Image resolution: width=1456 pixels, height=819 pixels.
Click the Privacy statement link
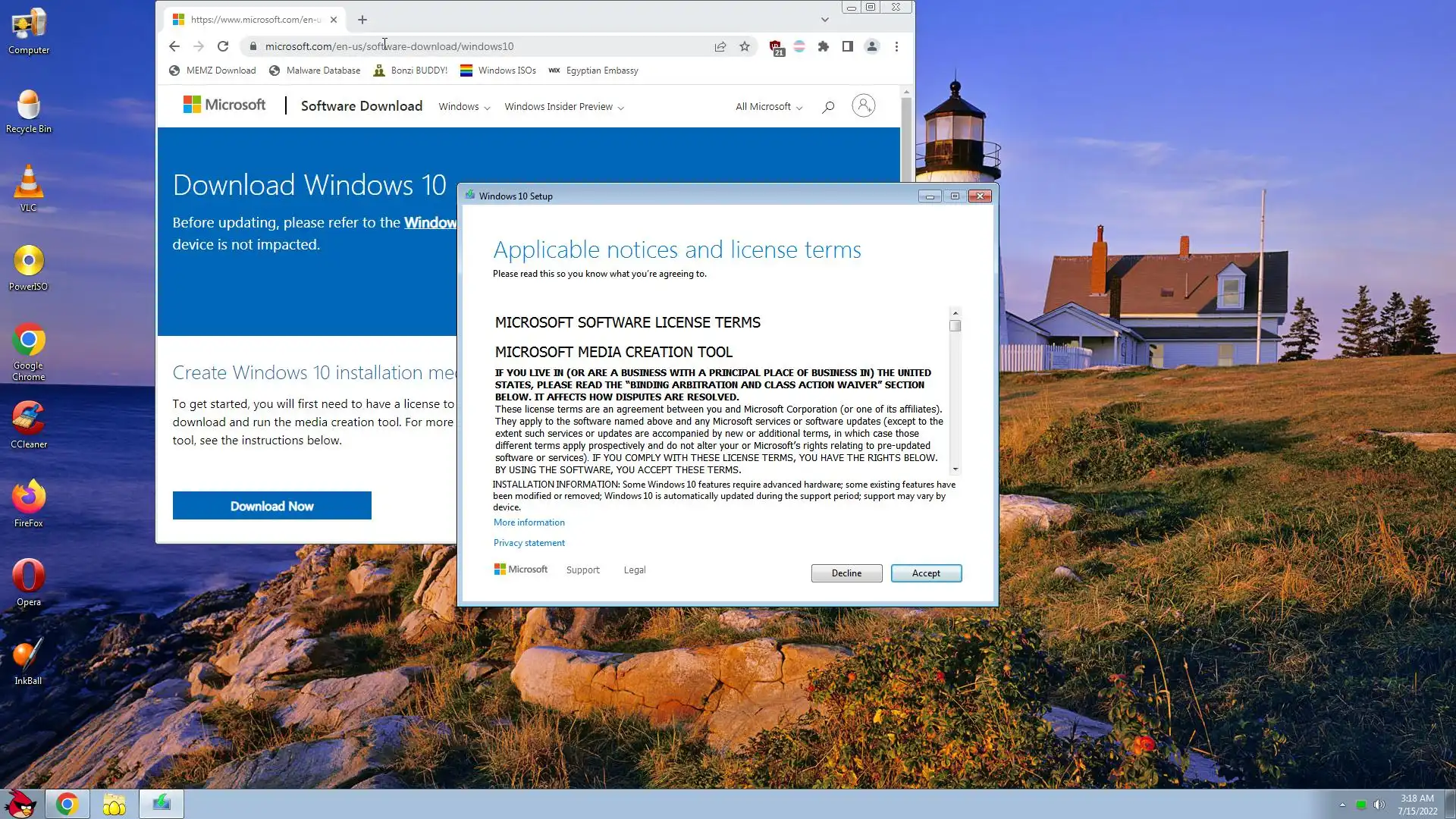pos(529,543)
